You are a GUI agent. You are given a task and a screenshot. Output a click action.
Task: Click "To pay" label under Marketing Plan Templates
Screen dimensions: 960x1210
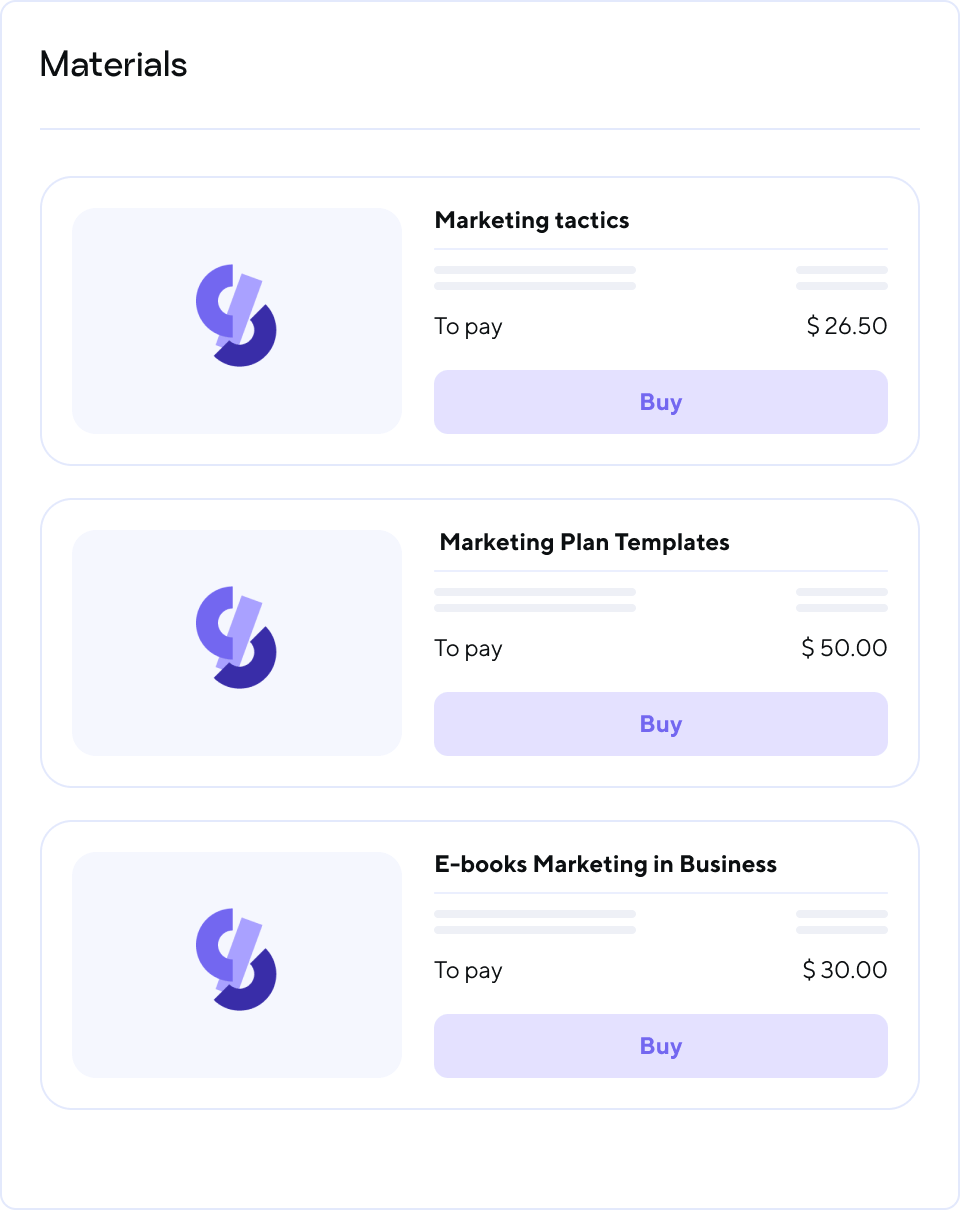coord(468,648)
